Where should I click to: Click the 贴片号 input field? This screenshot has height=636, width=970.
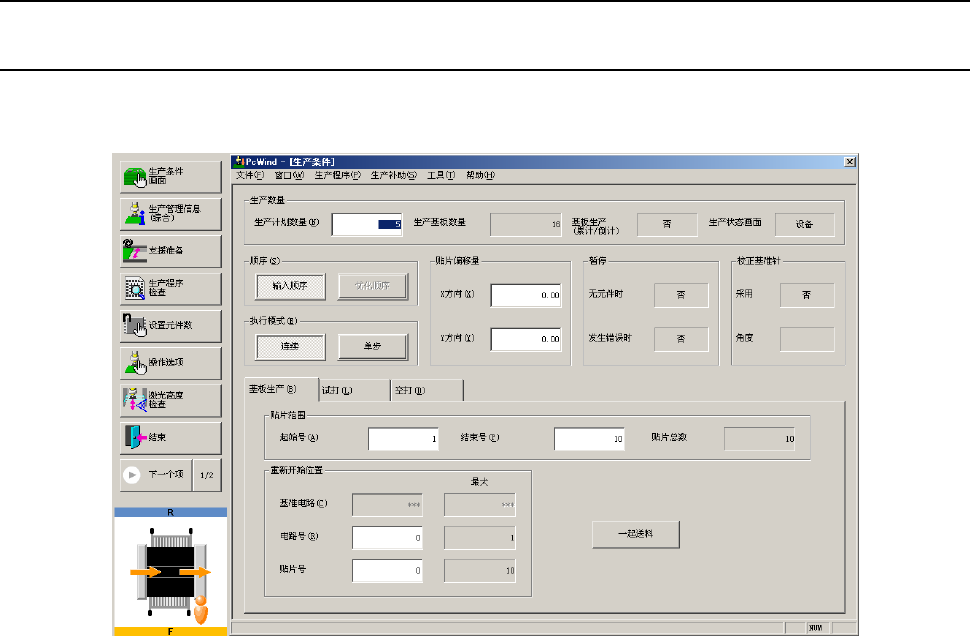pyautogui.click(x=387, y=570)
